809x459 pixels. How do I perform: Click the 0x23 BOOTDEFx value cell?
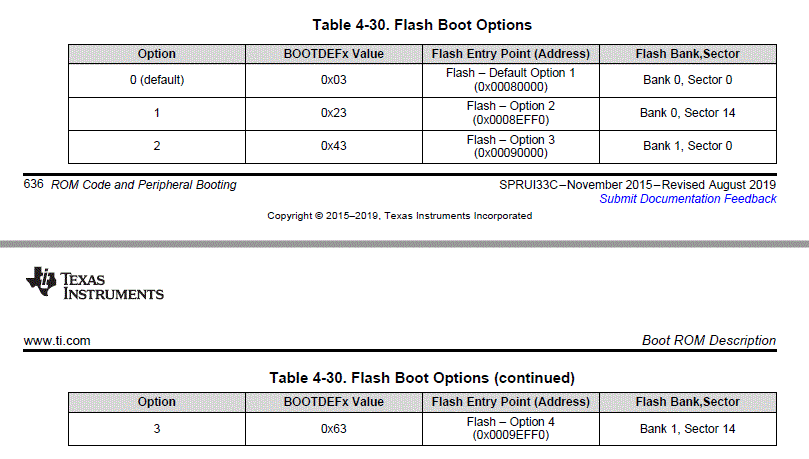pos(333,113)
